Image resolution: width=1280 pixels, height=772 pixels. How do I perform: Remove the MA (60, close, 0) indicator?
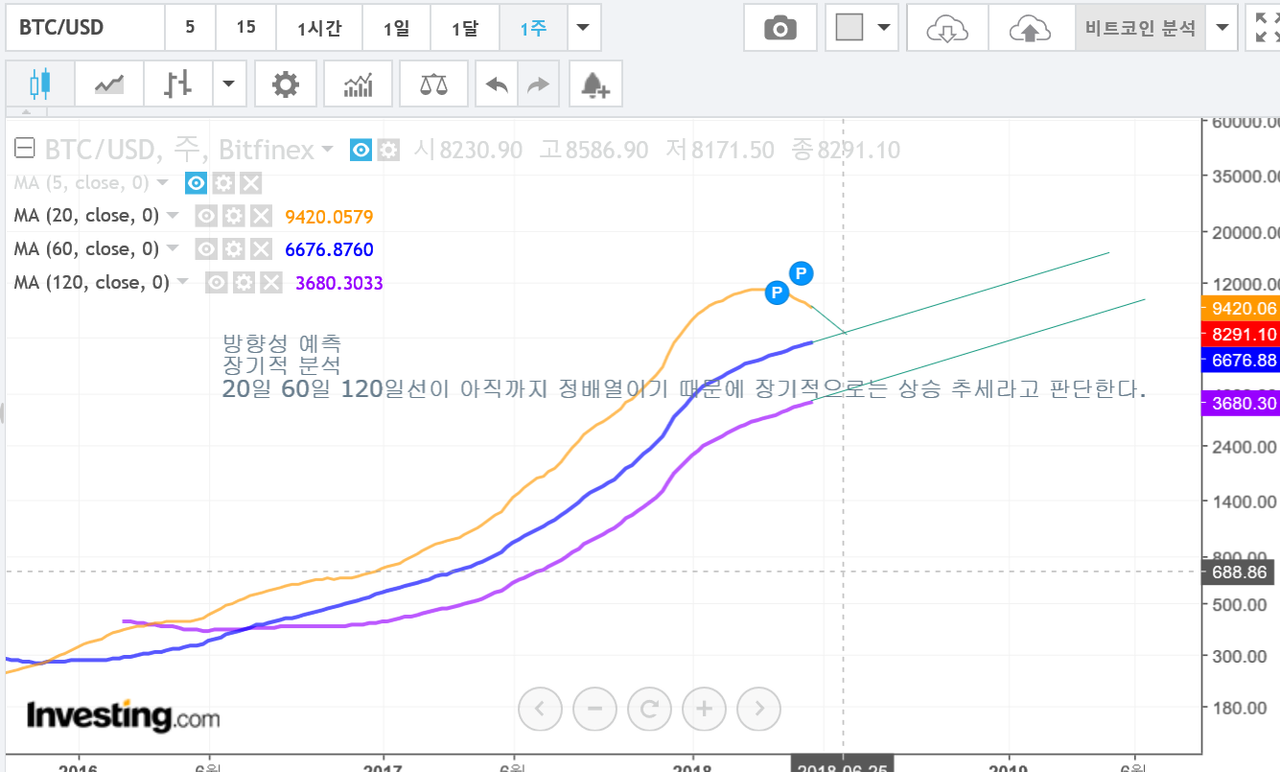pyautogui.click(x=260, y=249)
